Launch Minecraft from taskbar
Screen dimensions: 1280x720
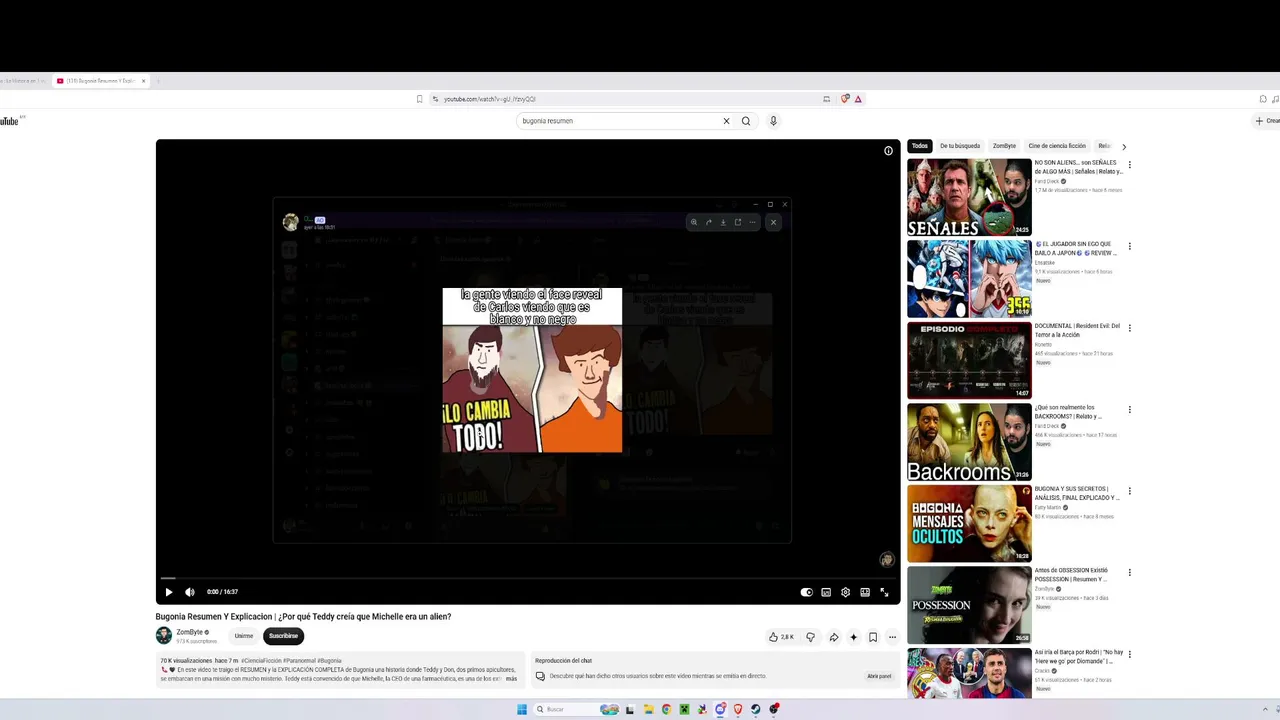coord(684,710)
